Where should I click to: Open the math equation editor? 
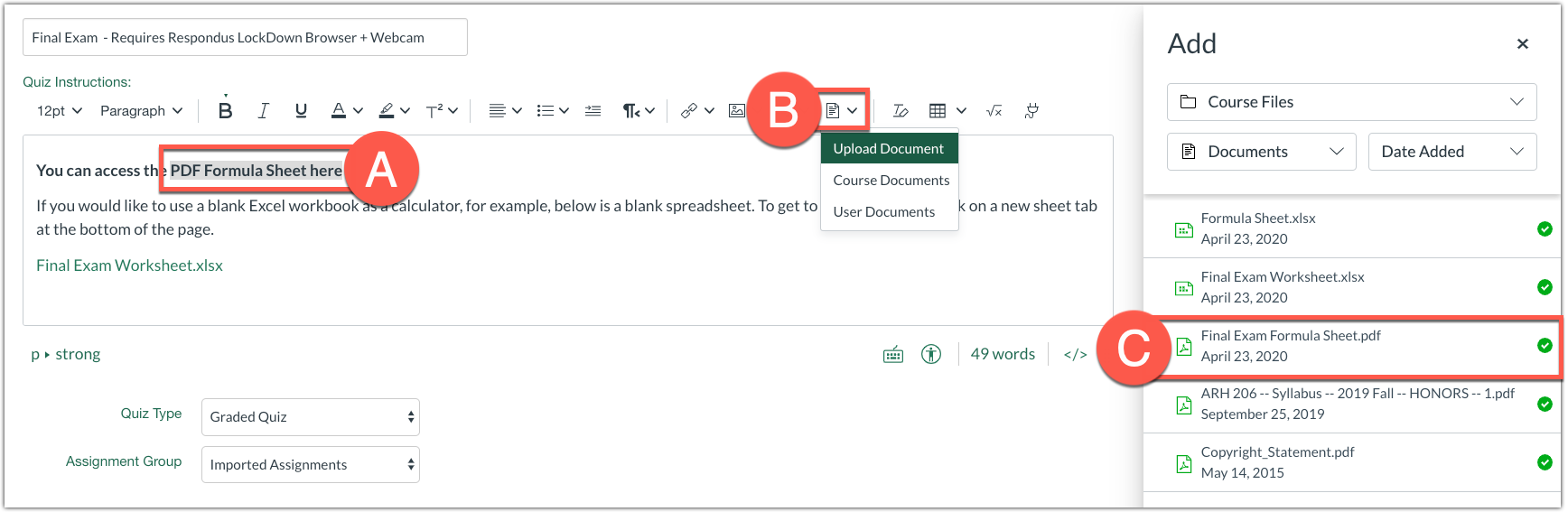[994, 110]
